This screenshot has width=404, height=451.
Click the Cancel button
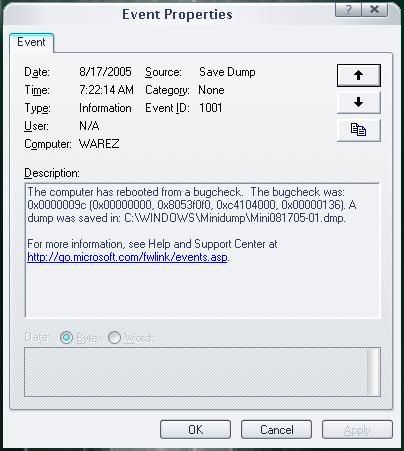click(x=277, y=430)
